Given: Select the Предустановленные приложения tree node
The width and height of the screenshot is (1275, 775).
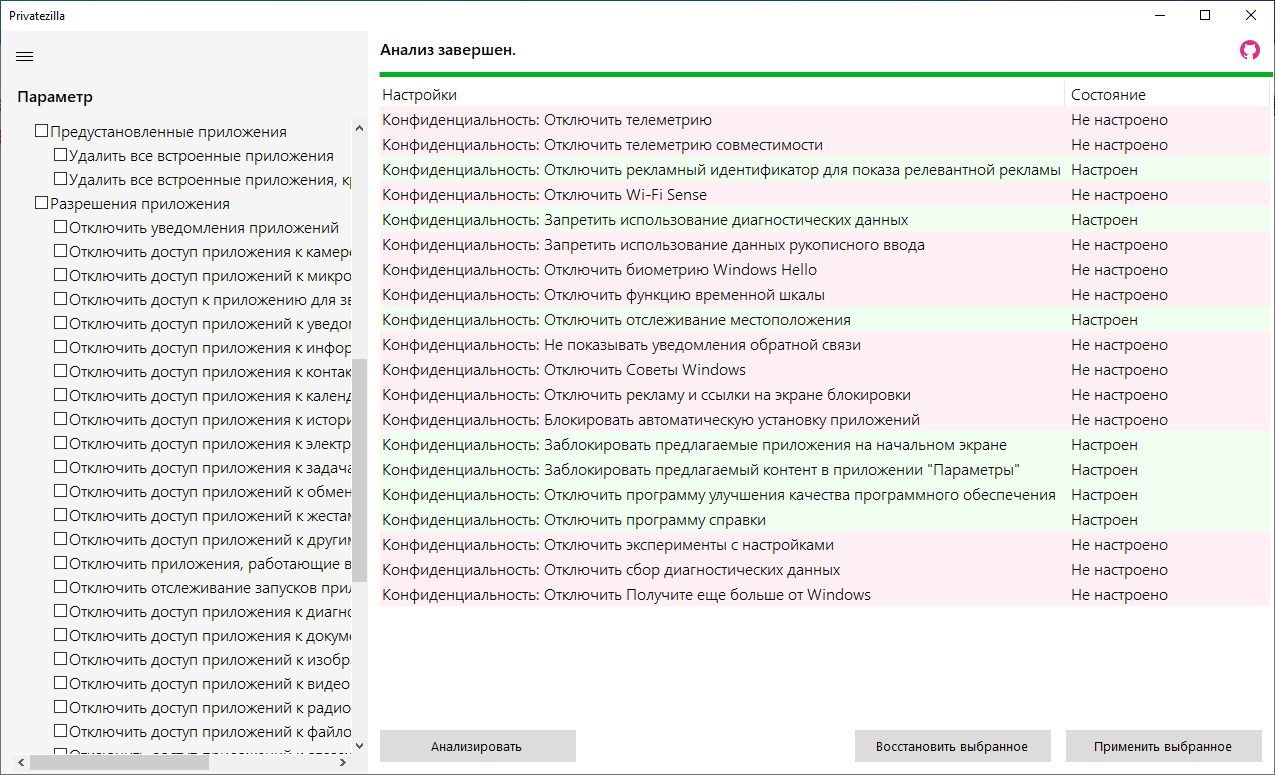Looking at the screenshot, I should pyautogui.click(x=168, y=131).
